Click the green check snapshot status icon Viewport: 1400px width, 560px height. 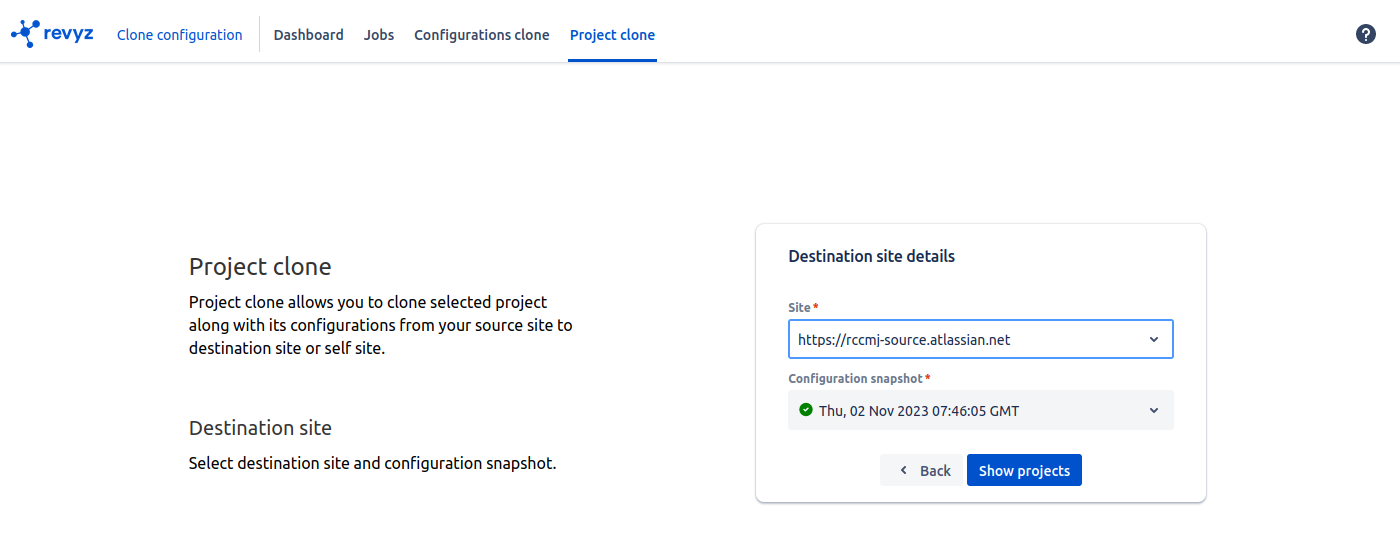(806, 410)
